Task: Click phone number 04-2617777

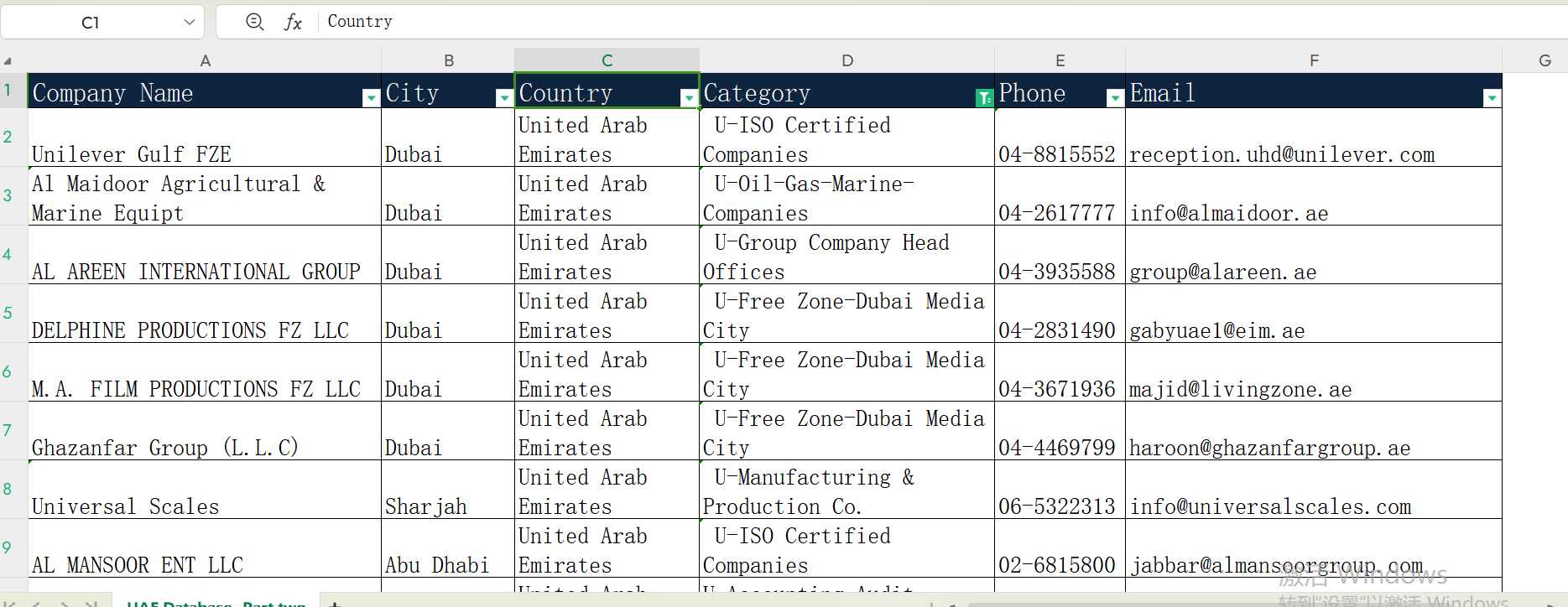Action: tap(1057, 213)
